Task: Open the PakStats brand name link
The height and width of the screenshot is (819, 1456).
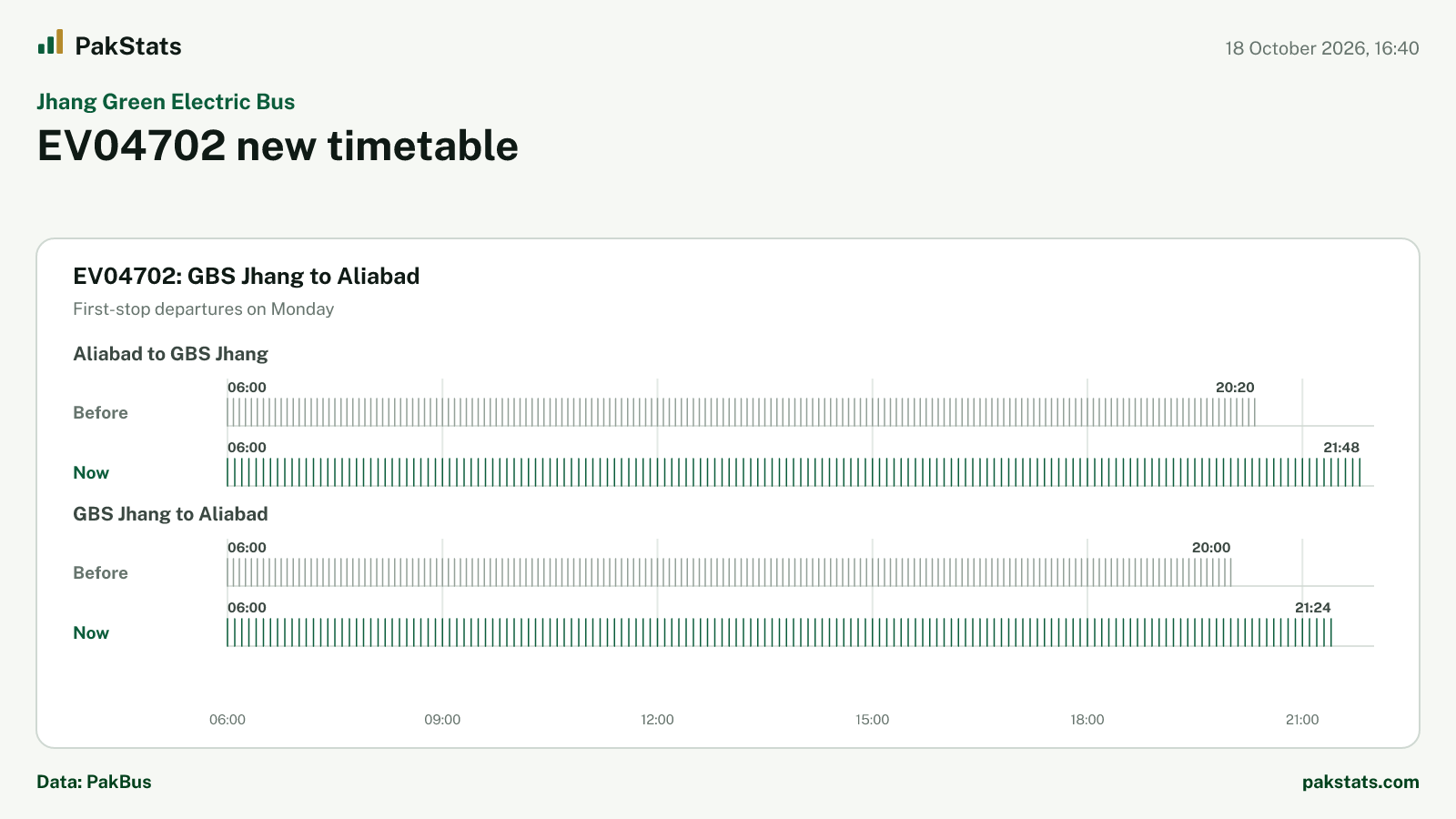Action: 128,46
